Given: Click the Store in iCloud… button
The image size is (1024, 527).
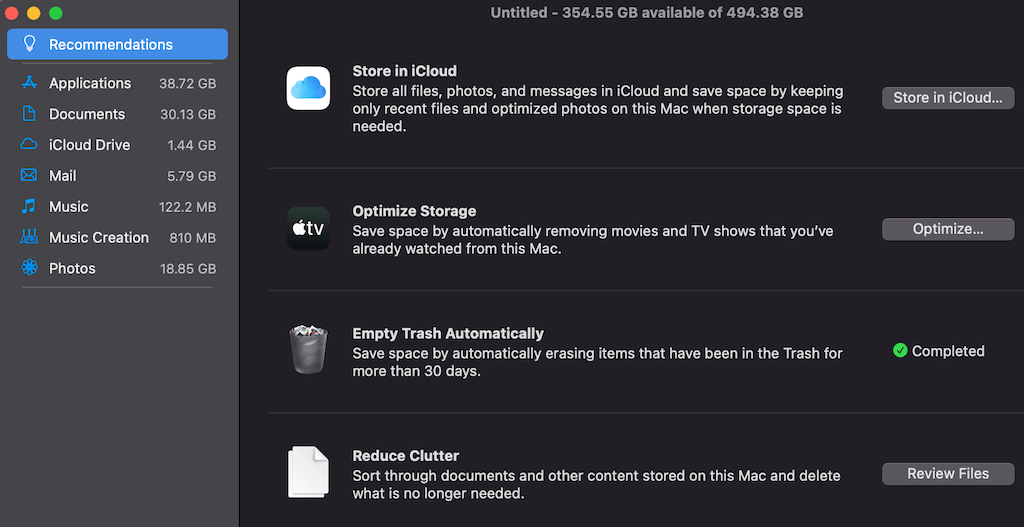Looking at the screenshot, I should pos(948,98).
